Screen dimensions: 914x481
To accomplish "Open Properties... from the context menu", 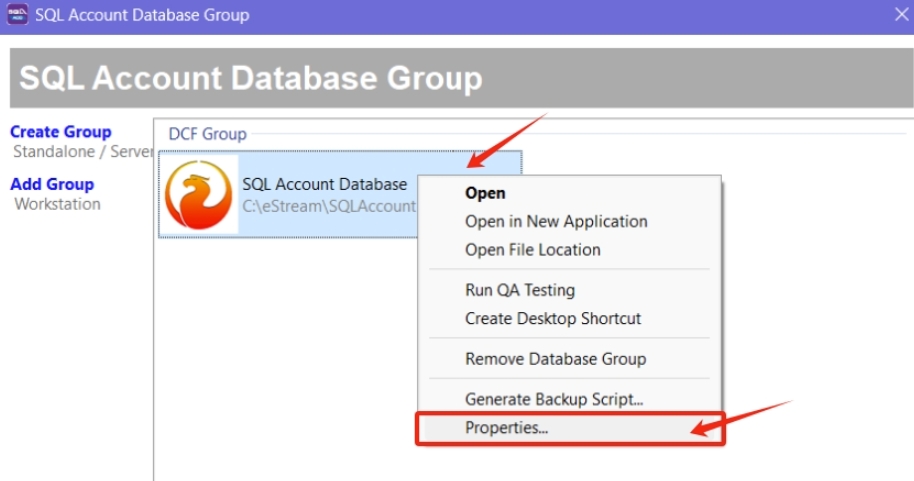I will pyautogui.click(x=506, y=427).
